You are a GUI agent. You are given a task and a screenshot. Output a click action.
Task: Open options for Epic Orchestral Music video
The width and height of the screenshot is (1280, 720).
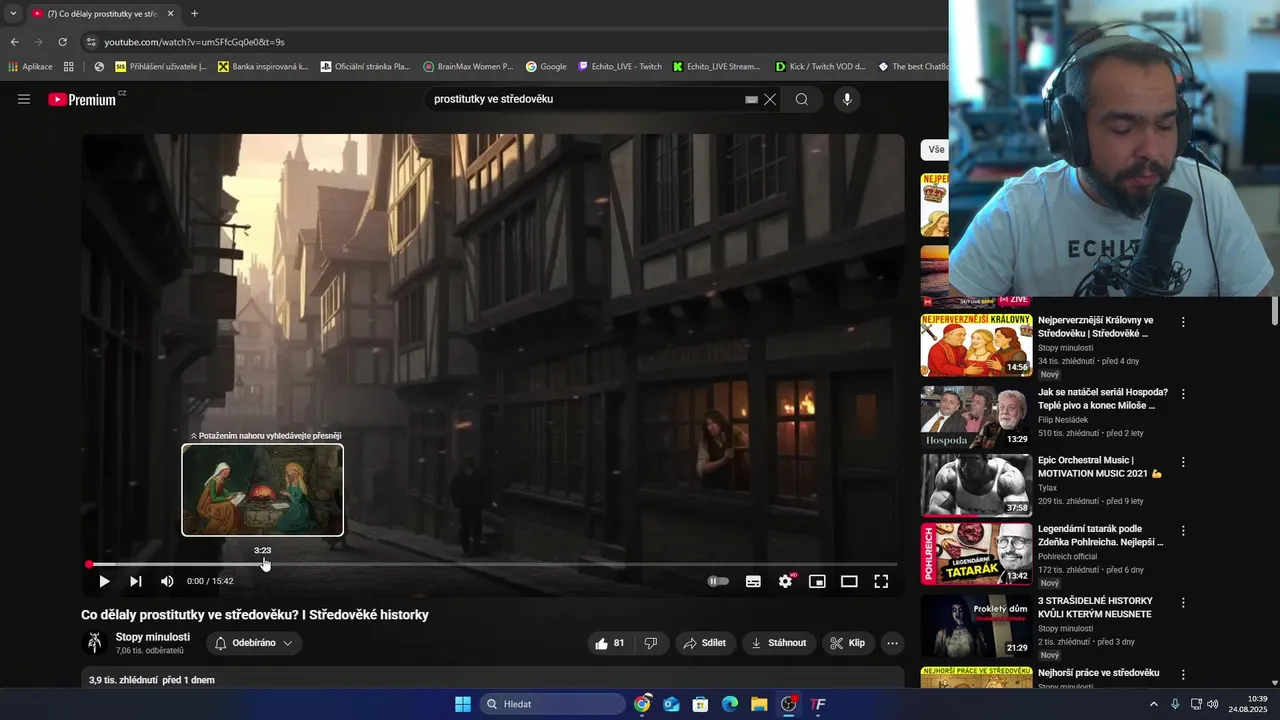pyautogui.click(x=1183, y=462)
